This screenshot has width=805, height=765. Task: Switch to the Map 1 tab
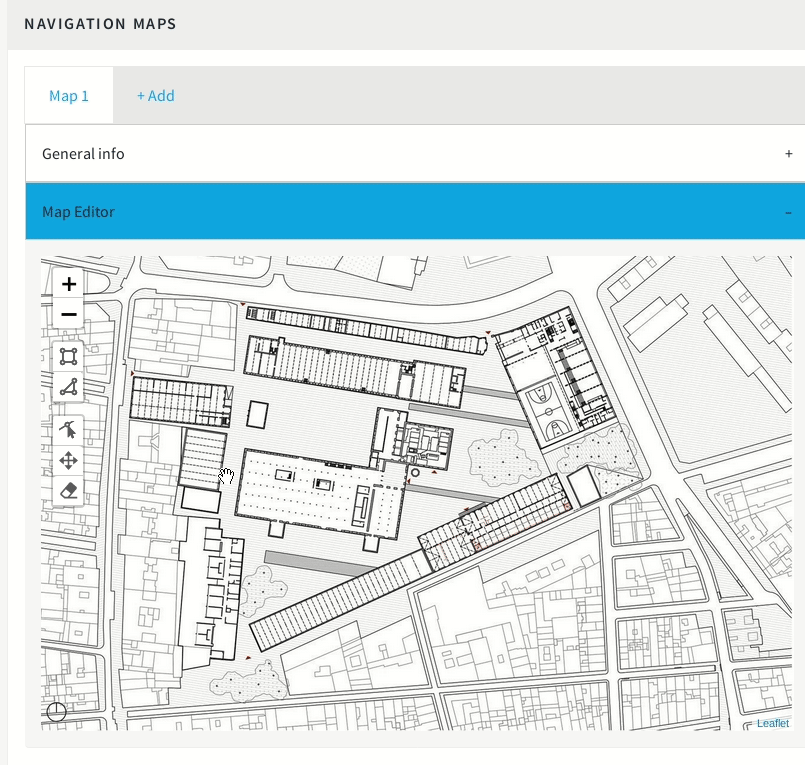tap(68, 95)
